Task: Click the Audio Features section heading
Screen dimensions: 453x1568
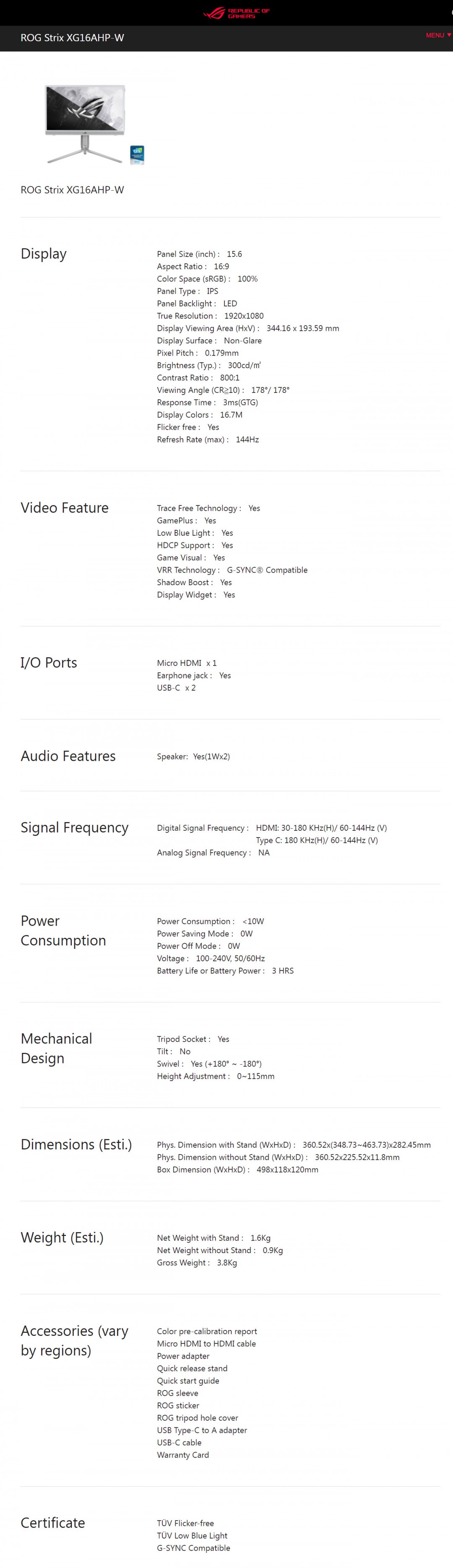Action: [68, 756]
